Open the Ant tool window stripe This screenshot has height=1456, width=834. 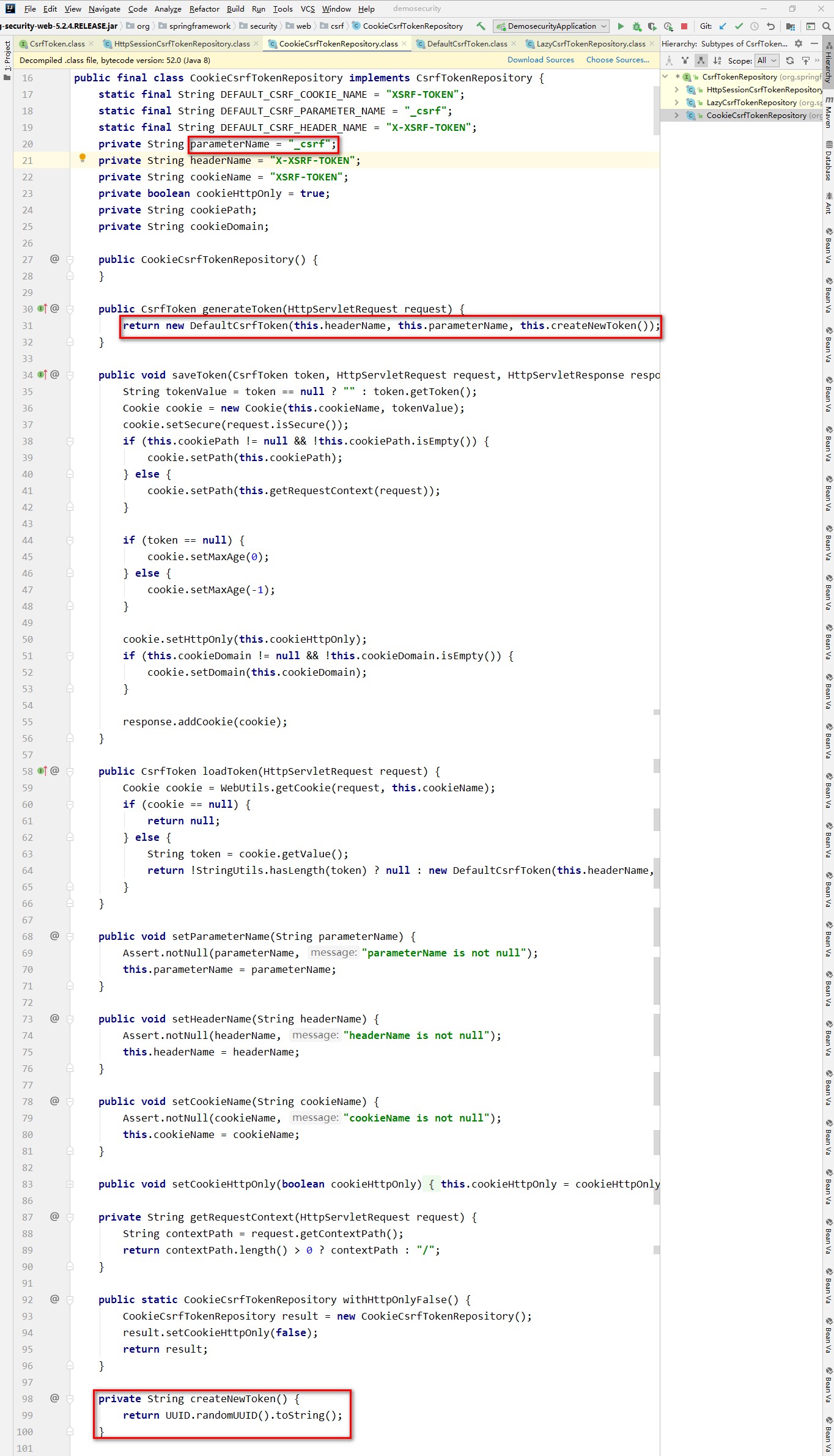coord(828,204)
